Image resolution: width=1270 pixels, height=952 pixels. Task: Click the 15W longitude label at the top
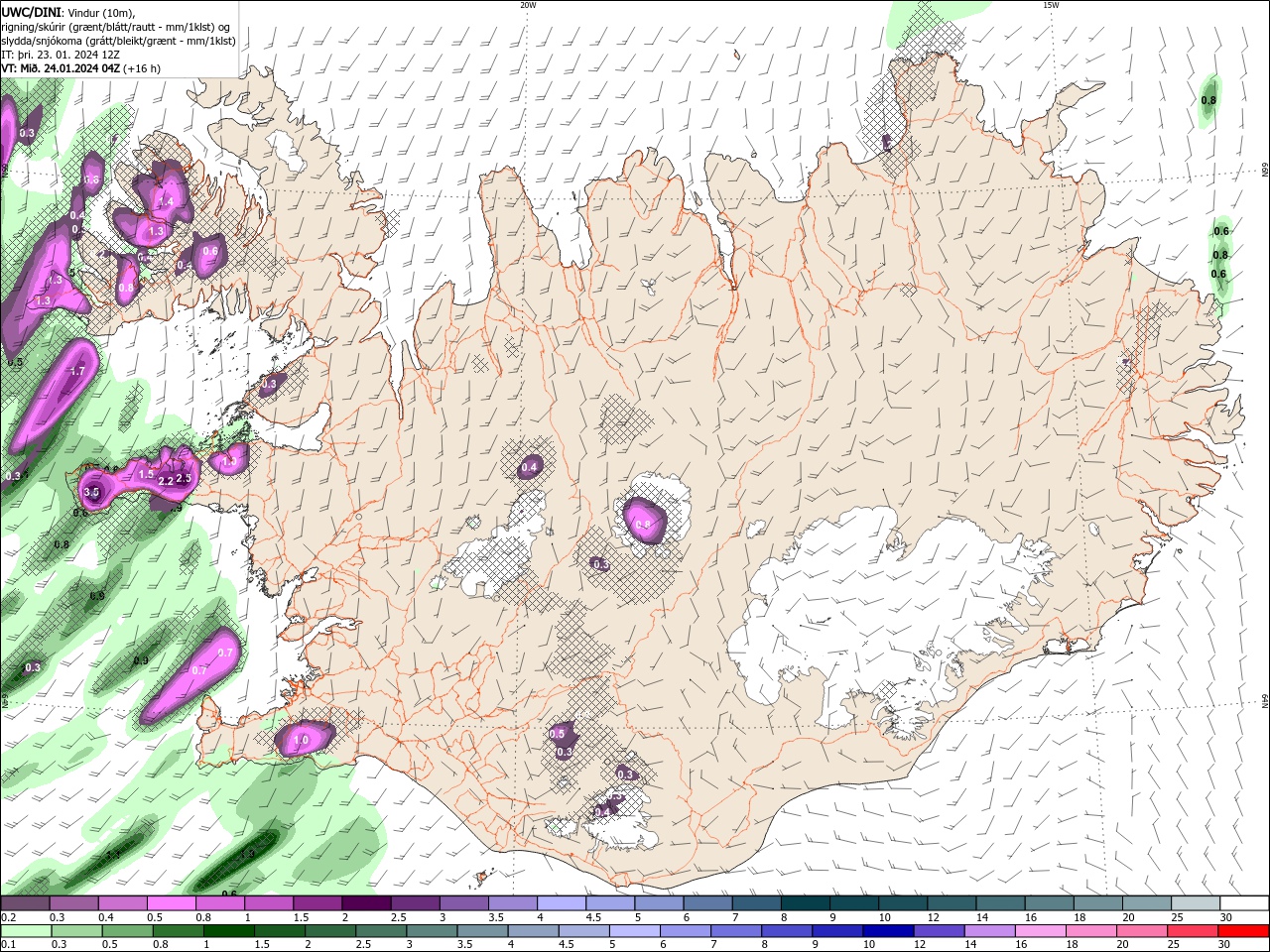[1051, 5]
